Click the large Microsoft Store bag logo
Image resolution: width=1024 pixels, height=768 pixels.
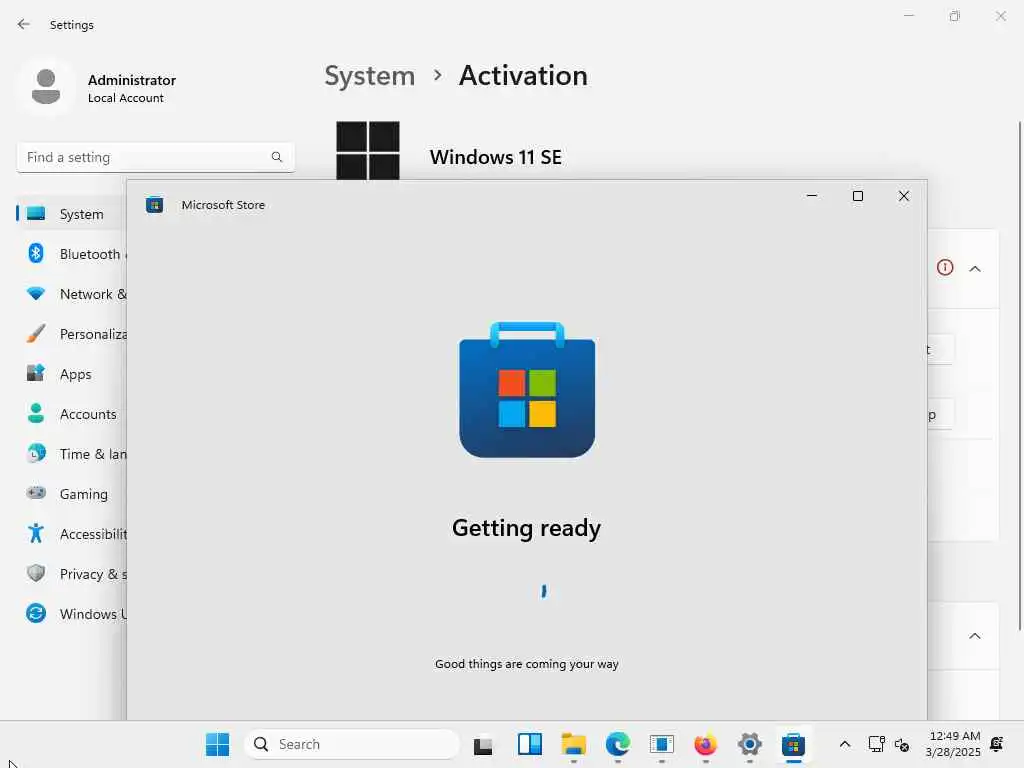(x=527, y=389)
